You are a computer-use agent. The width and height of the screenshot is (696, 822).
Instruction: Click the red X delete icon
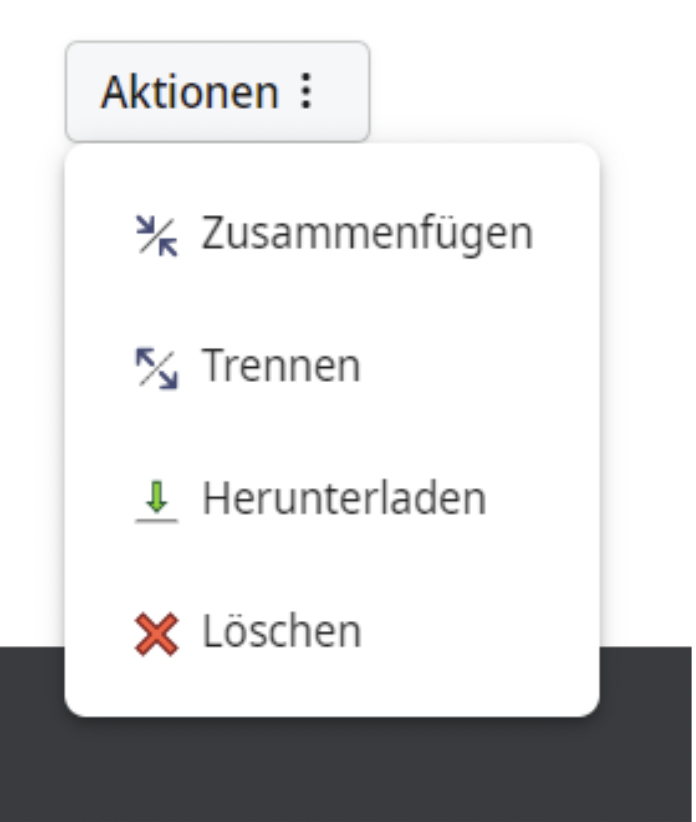pos(156,632)
